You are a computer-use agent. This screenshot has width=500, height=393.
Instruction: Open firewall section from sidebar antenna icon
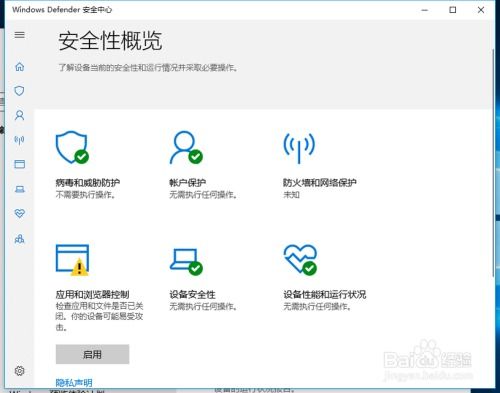click(19, 140)
